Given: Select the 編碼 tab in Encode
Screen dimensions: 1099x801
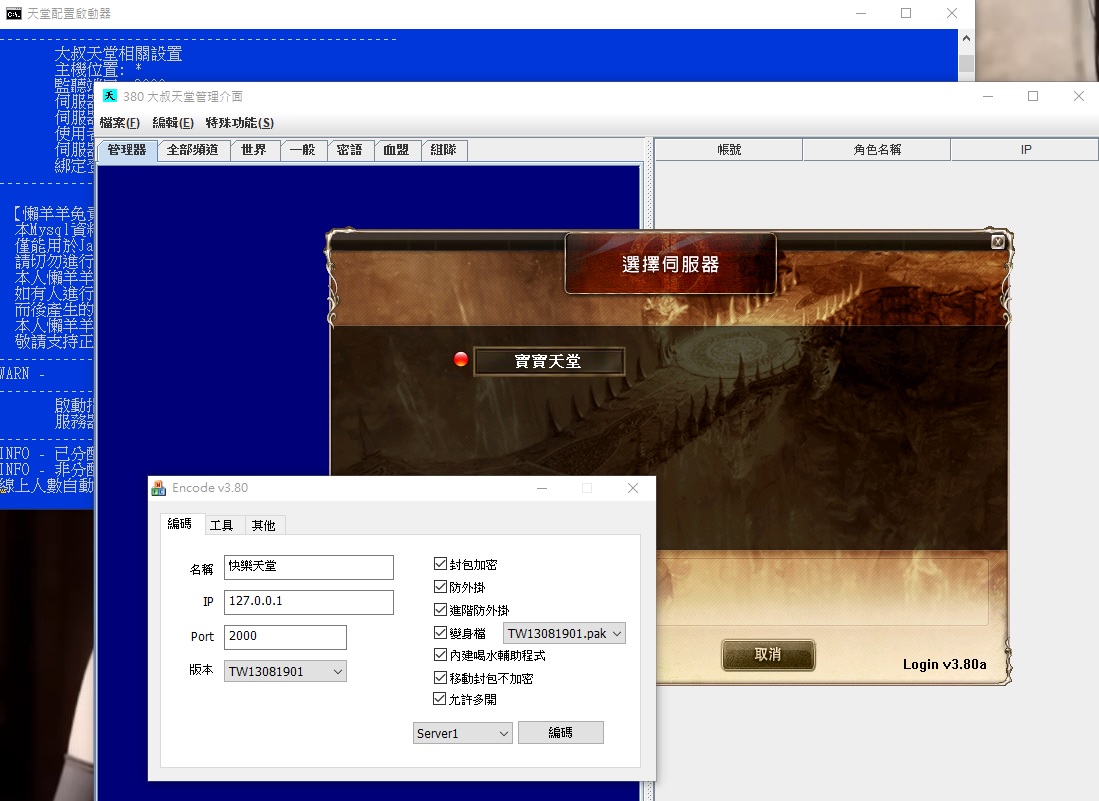Looking at the screenshot, I should click(x=180, y=523).
